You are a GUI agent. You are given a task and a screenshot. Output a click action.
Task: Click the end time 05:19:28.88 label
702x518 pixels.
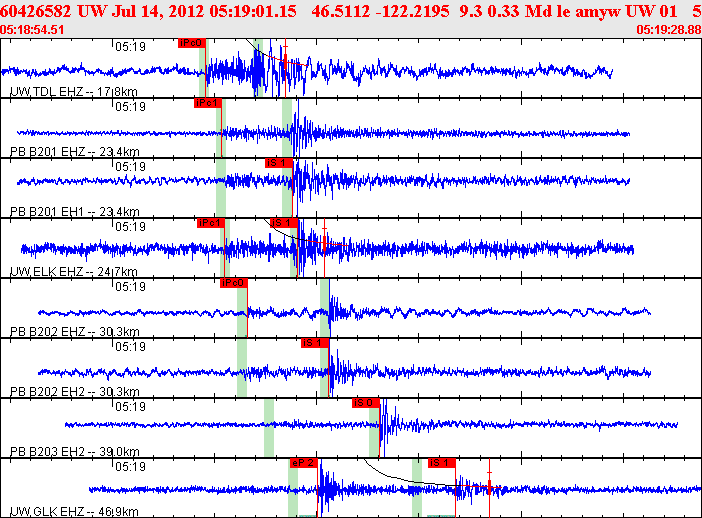pos(669,30)
